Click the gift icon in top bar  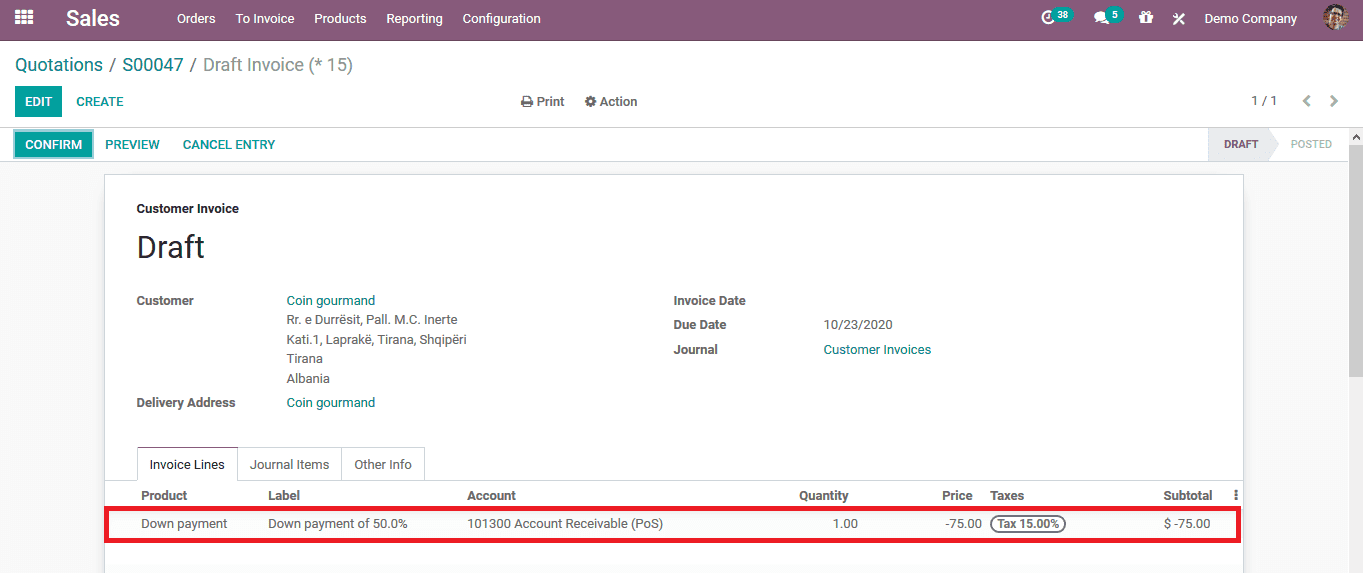pos(1146,18)
